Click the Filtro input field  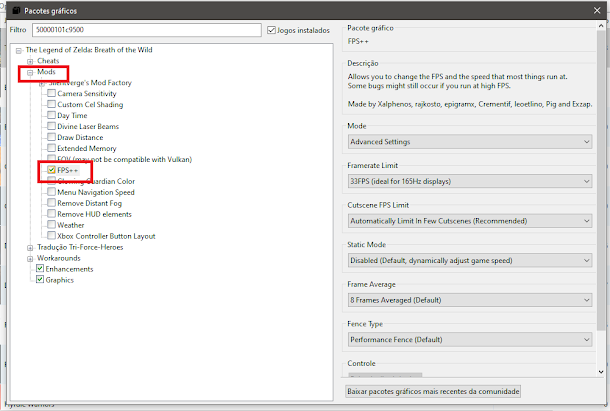[147, 30]
